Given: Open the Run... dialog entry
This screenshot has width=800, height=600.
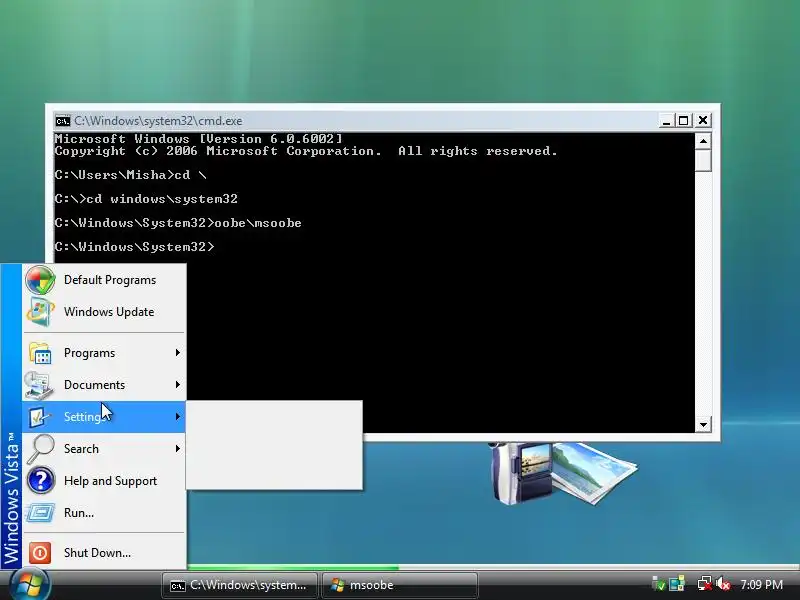Looking at the screenshot, I should pos(104,513).
